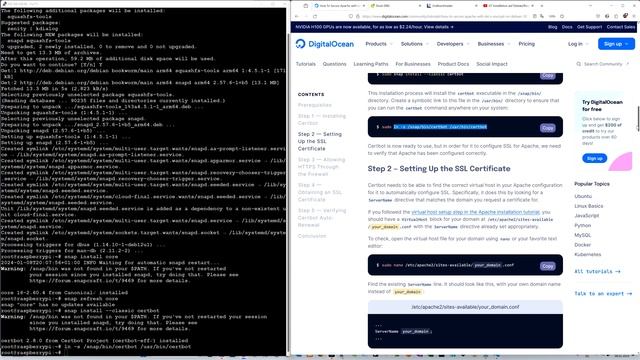The image size is (640, 360).
Task: Click Contact Sales link
Action: pyautogui.click(x=620, y=27)
